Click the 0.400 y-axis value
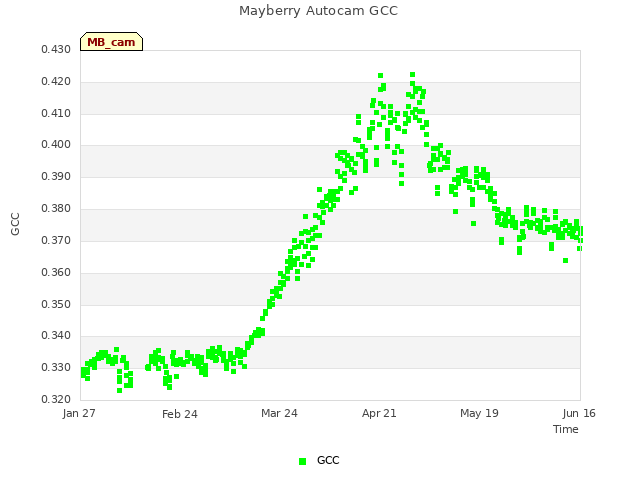This screenshot has width=640, height=480. [56, 144]
